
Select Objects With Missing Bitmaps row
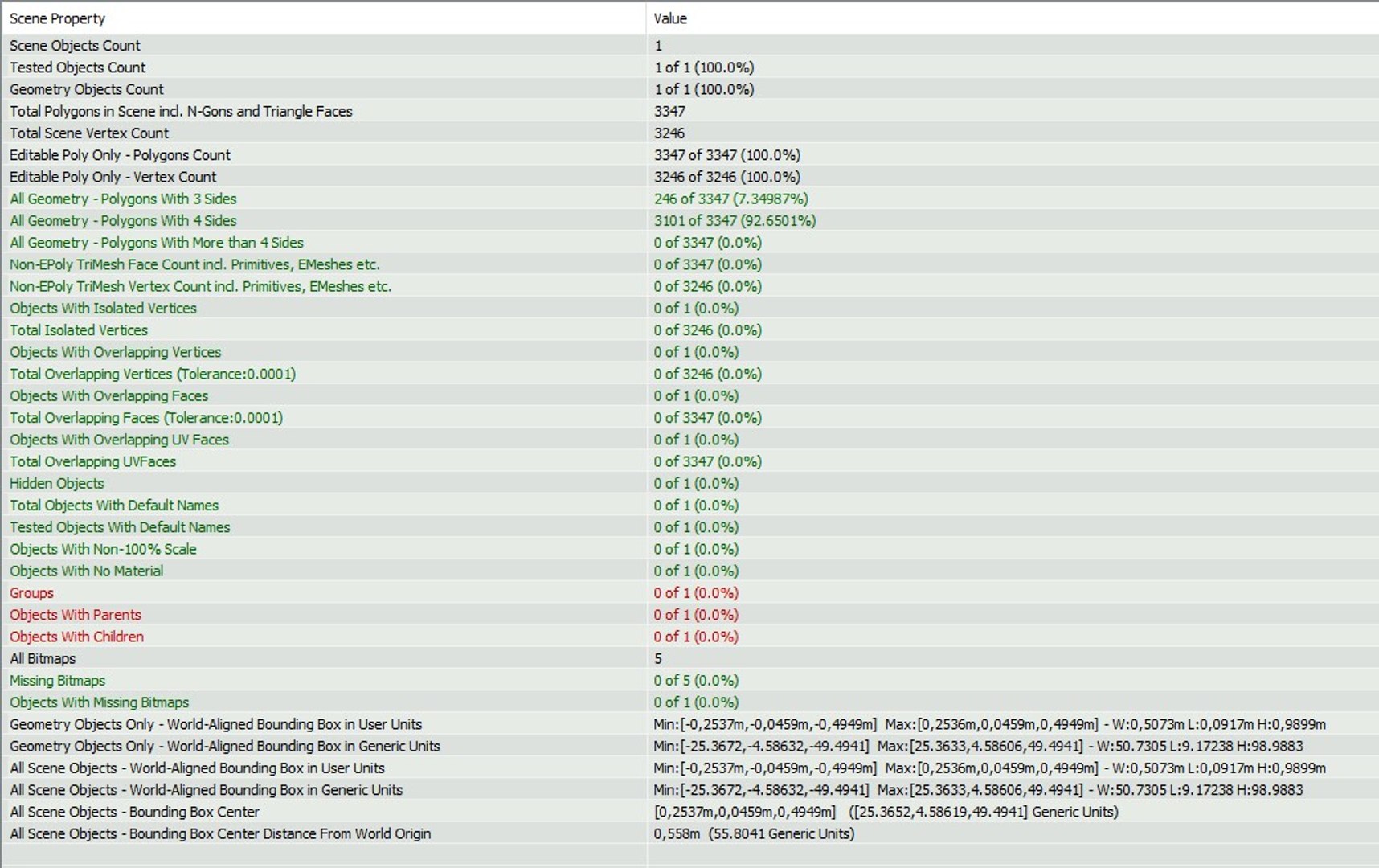point(690,702)
